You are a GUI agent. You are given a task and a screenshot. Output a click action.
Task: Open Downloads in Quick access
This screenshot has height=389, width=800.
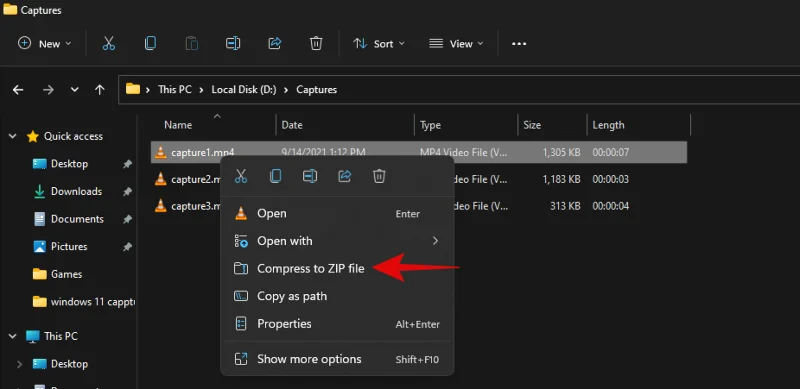[77, 191]
